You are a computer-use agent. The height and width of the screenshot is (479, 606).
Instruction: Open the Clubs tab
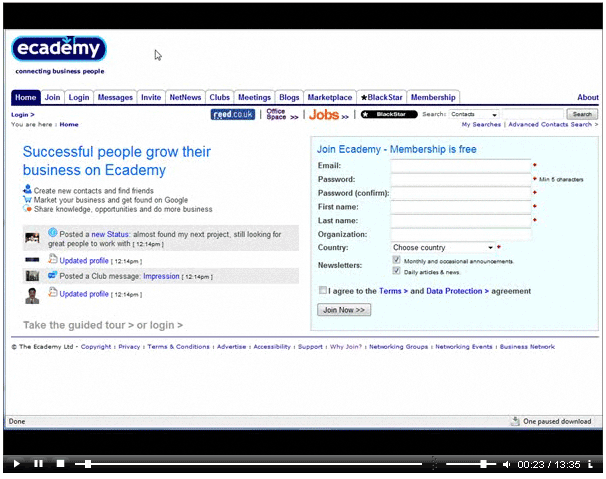click(220, 97)
